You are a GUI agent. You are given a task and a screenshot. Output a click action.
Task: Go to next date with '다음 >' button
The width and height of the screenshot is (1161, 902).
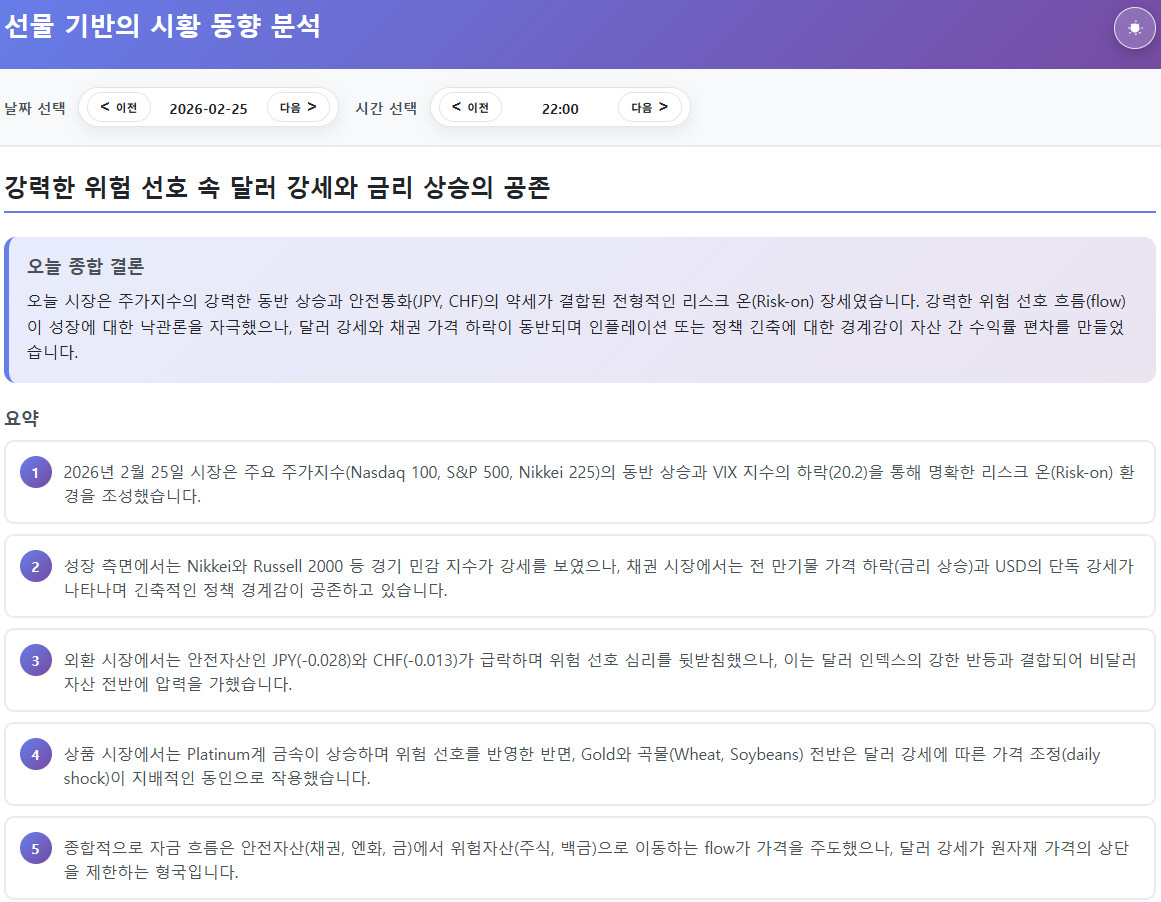(298, 107)
